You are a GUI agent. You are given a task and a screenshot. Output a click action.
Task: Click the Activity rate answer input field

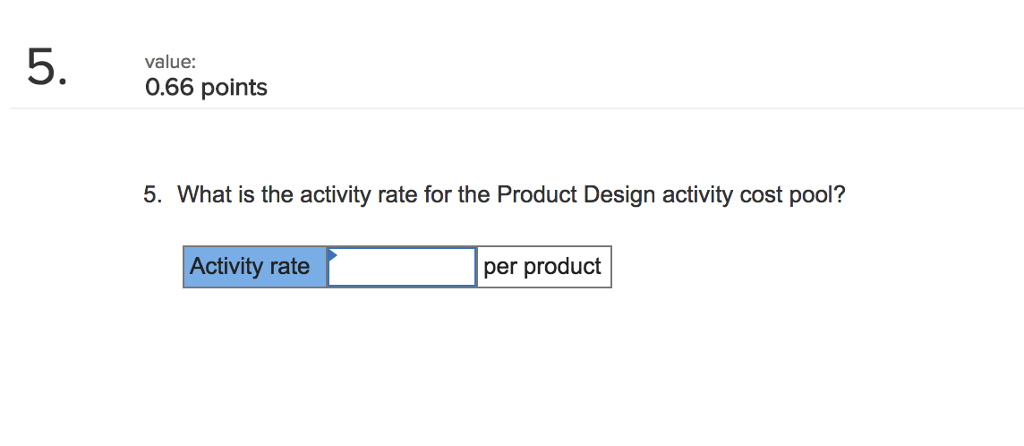pos(402,268)
